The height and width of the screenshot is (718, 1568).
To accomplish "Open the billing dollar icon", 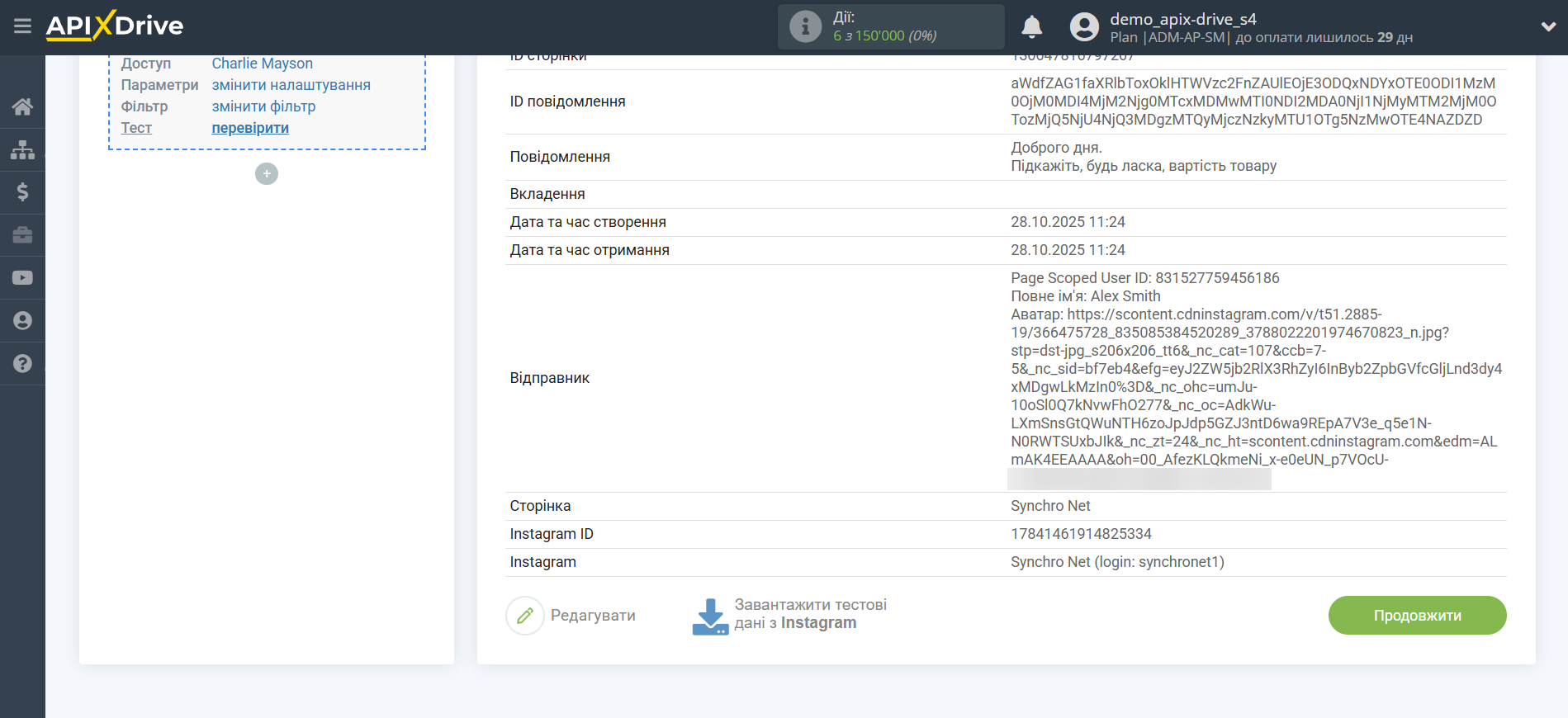I will (x=22, y=192).
